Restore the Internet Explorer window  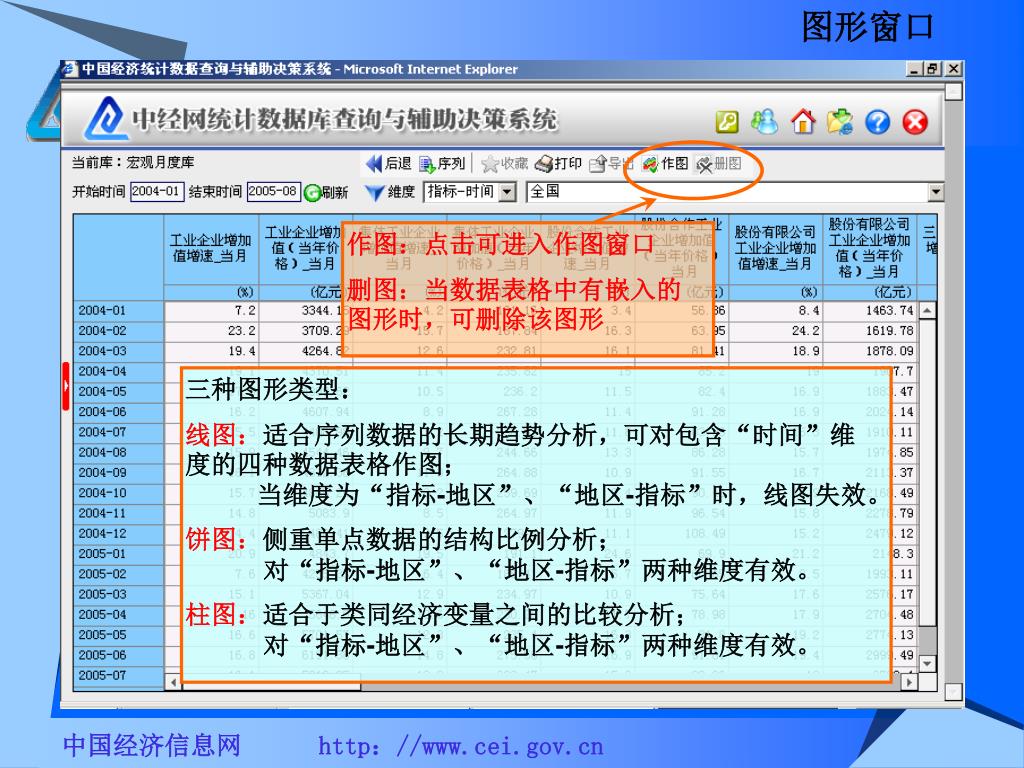[933, 69]
